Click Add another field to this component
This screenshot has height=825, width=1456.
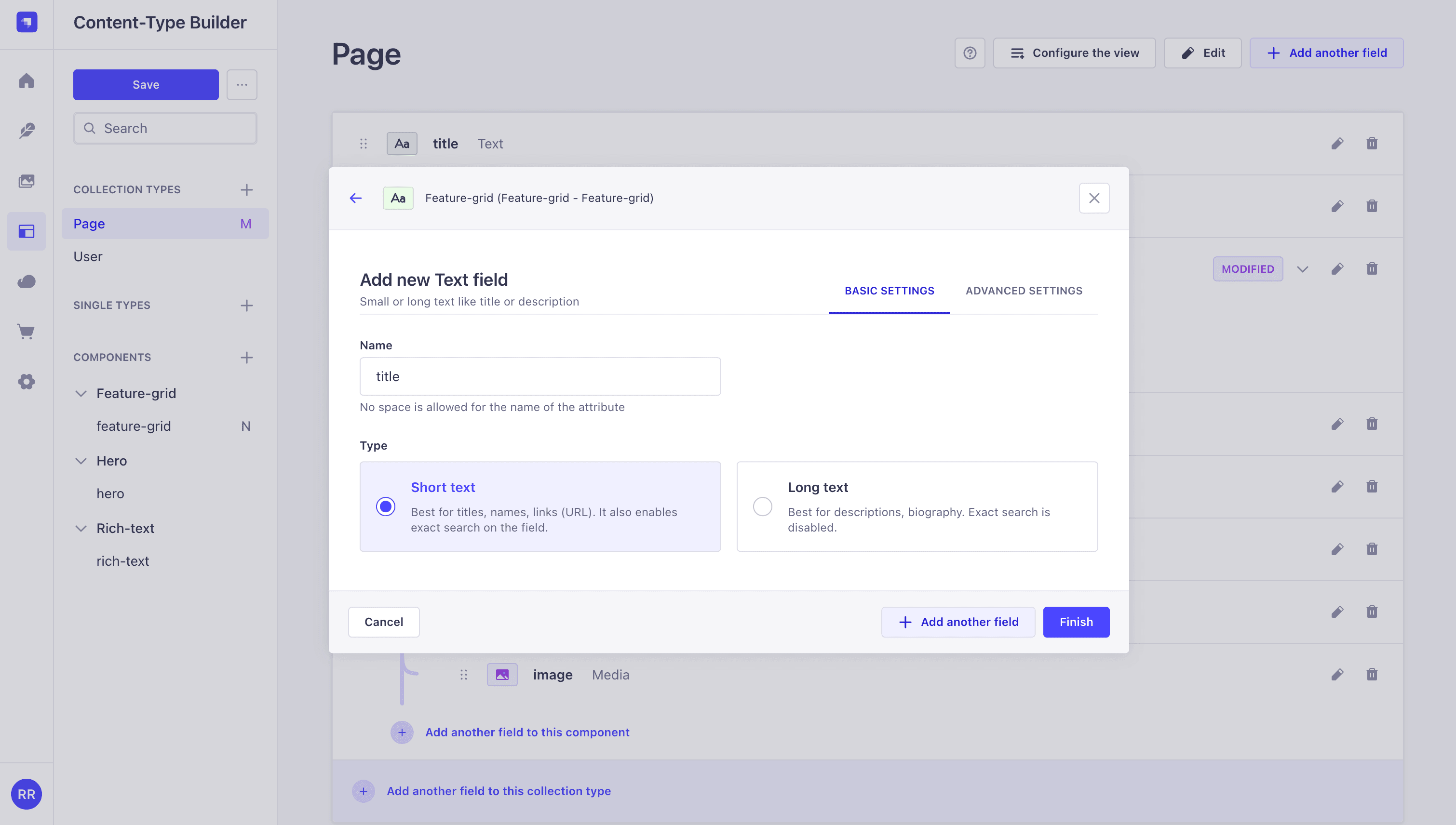point(527,732)
